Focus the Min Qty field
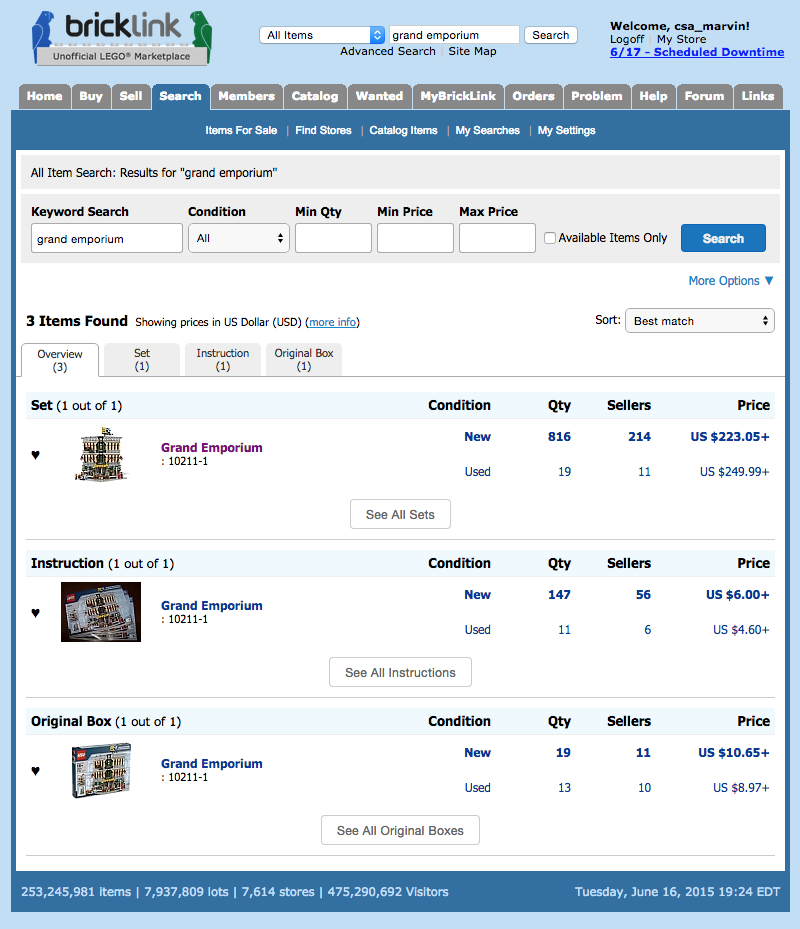This screenshot has width=800, height=929. pyautogui.click(x=333, y=238)
